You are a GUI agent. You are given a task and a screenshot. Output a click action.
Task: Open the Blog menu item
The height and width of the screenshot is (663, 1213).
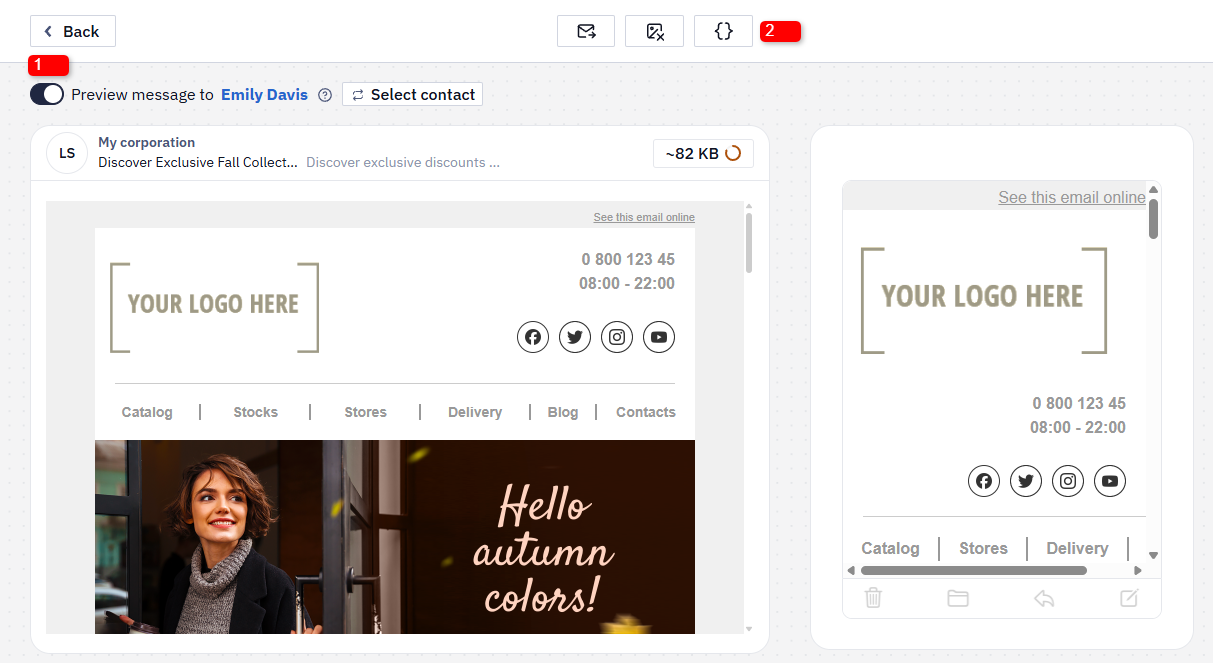[x=563, y=412]
